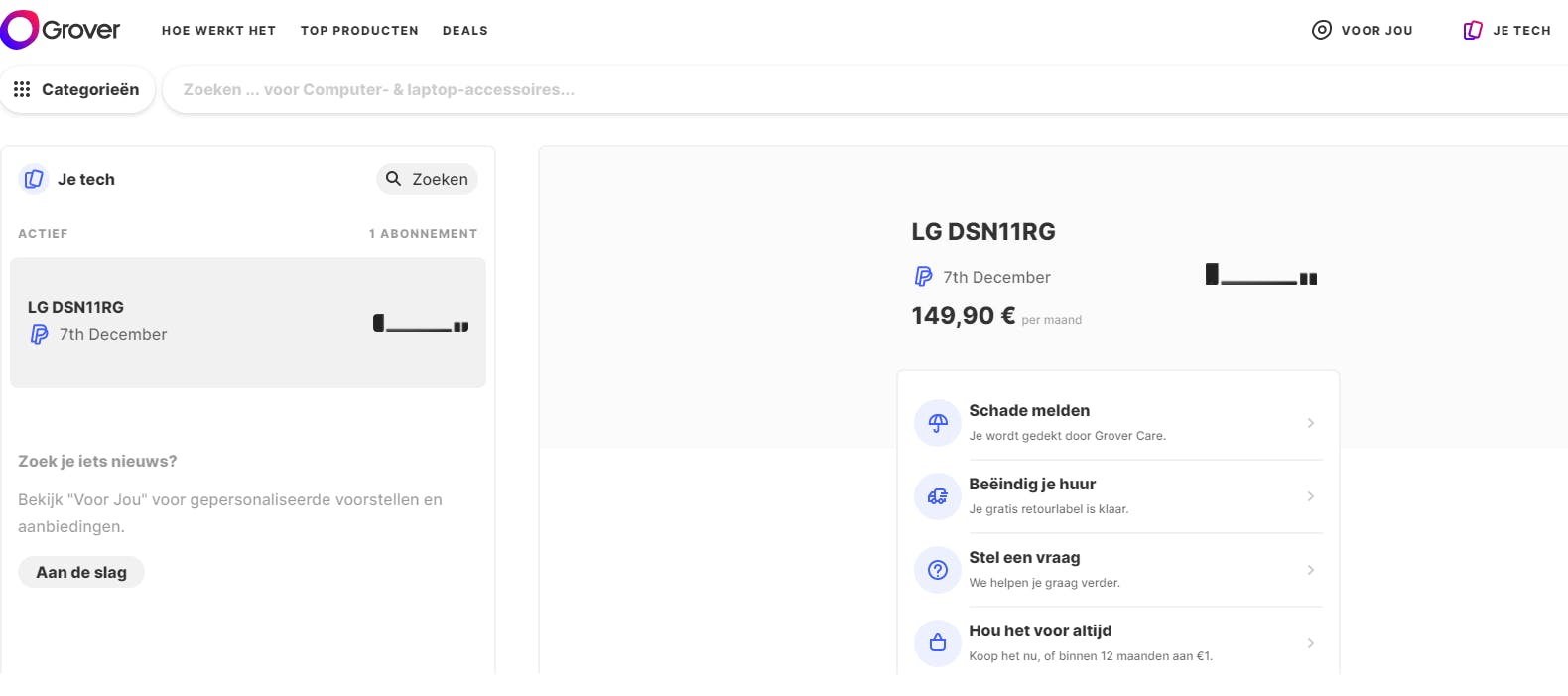Click the return truck icon
The height and width of the screenshot is (696, 1568).
(938, 496)
